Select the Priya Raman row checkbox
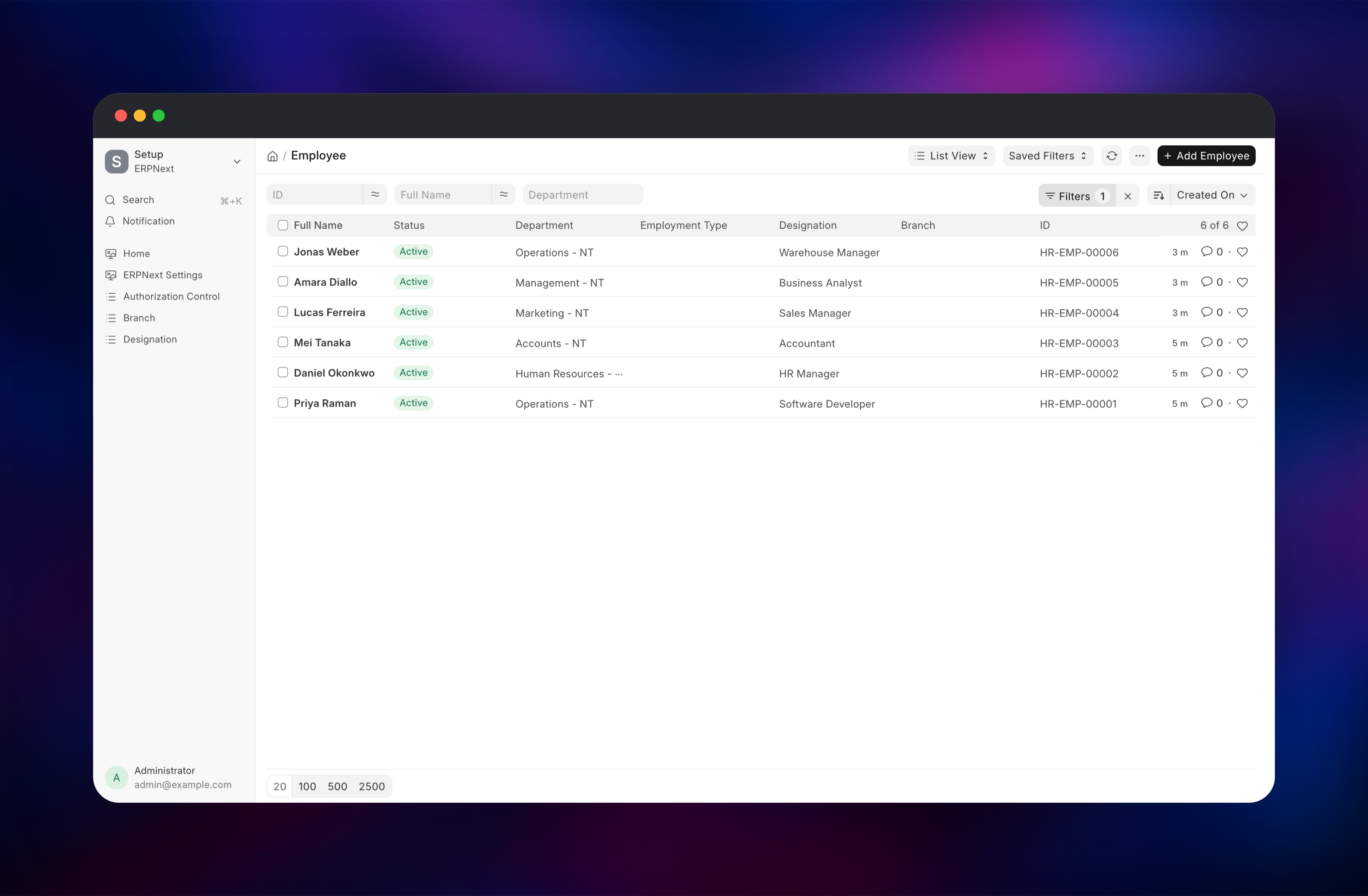This screenshot has height=896, width=1368. coord(283,402)
